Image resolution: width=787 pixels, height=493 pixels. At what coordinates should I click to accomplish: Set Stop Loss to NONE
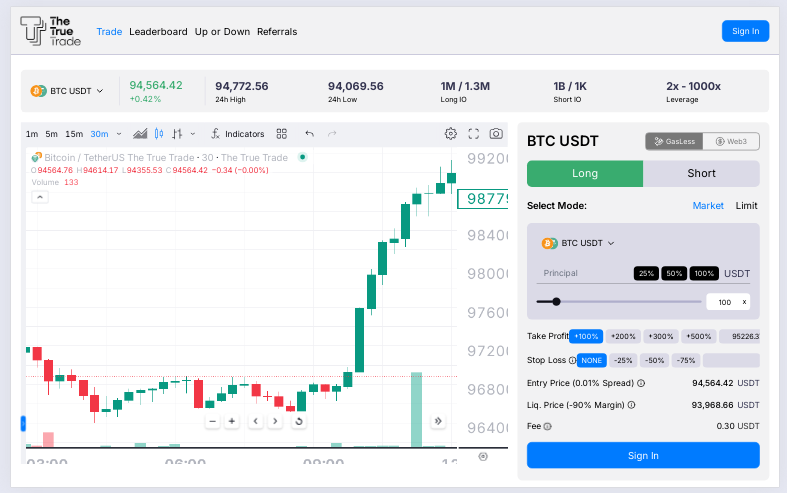click(x=592, y=360)
